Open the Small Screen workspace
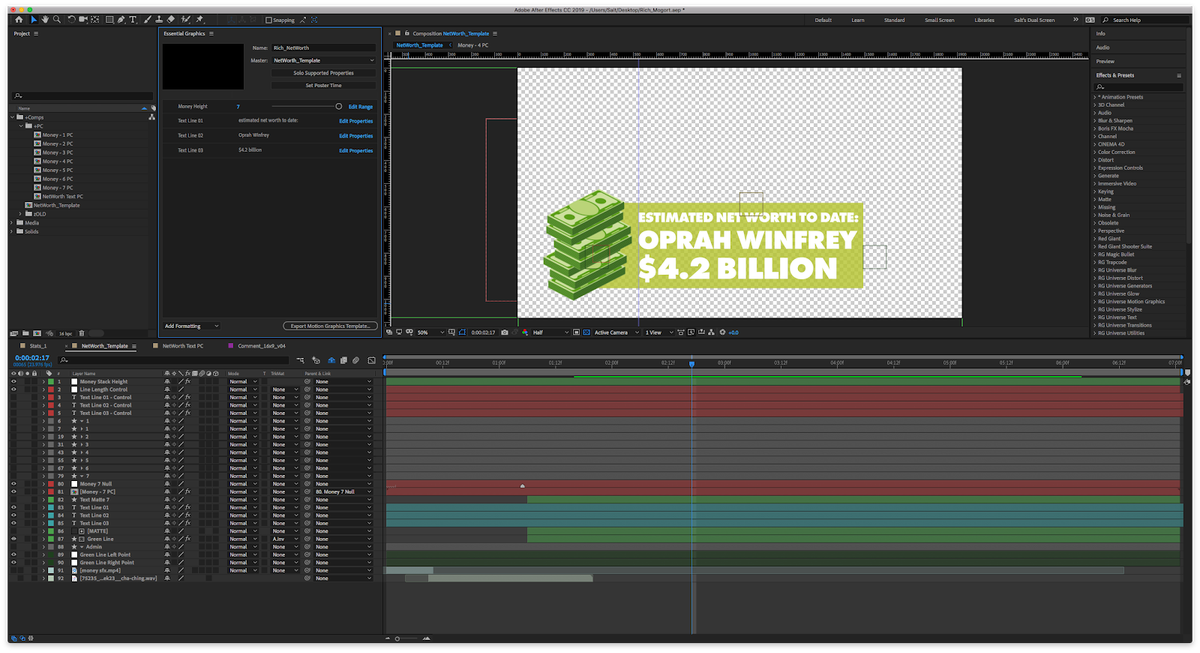 [939, 20]
